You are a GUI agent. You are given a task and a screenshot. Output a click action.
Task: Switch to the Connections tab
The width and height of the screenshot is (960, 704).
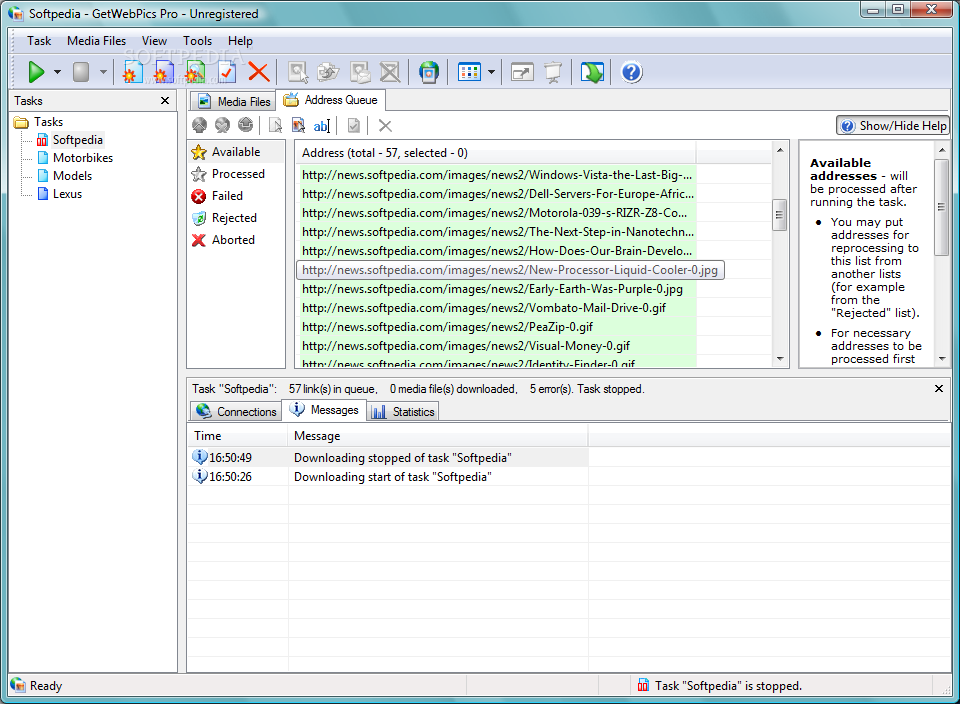point(236,411)
